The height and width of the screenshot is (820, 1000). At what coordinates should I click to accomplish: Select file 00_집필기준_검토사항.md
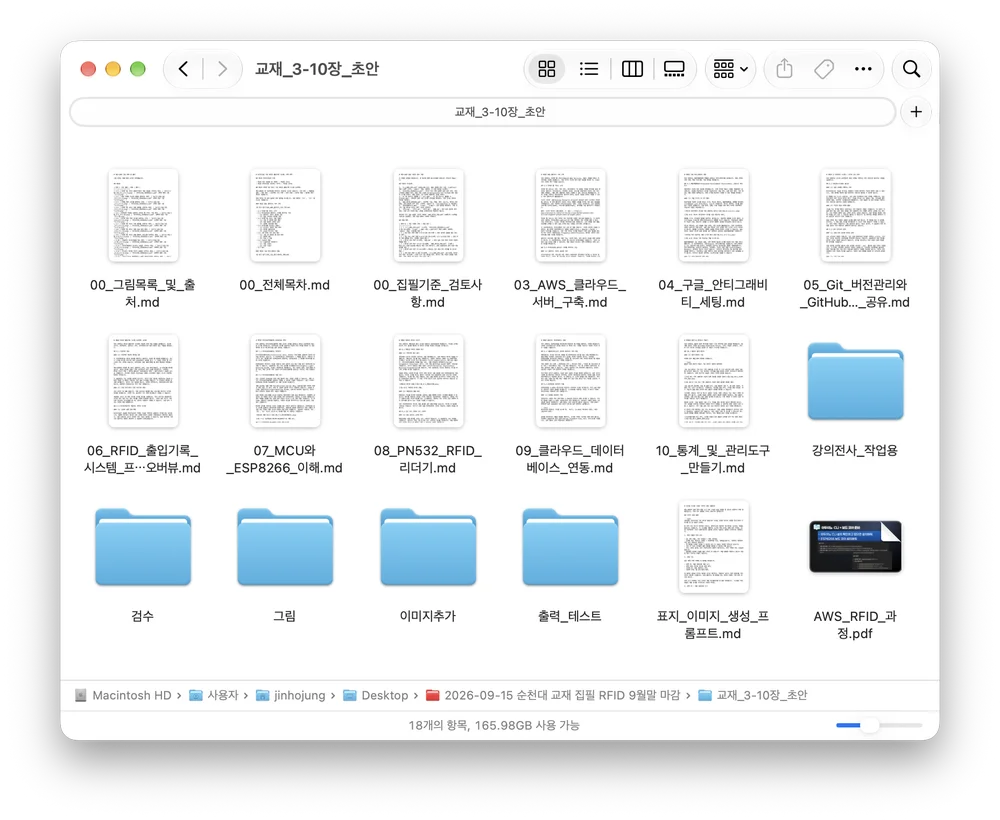tap(428, 239)
